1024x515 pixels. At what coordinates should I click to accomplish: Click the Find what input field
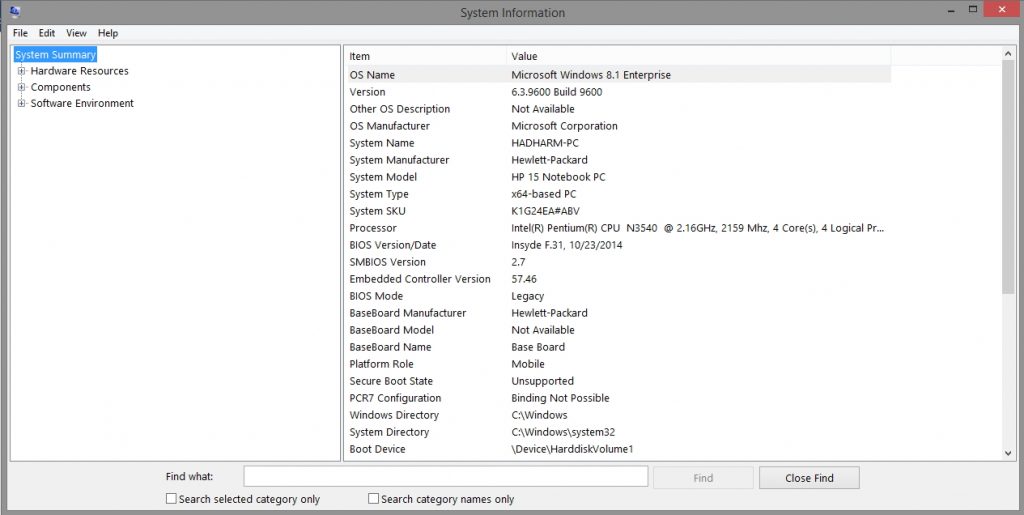click(446, 477)
